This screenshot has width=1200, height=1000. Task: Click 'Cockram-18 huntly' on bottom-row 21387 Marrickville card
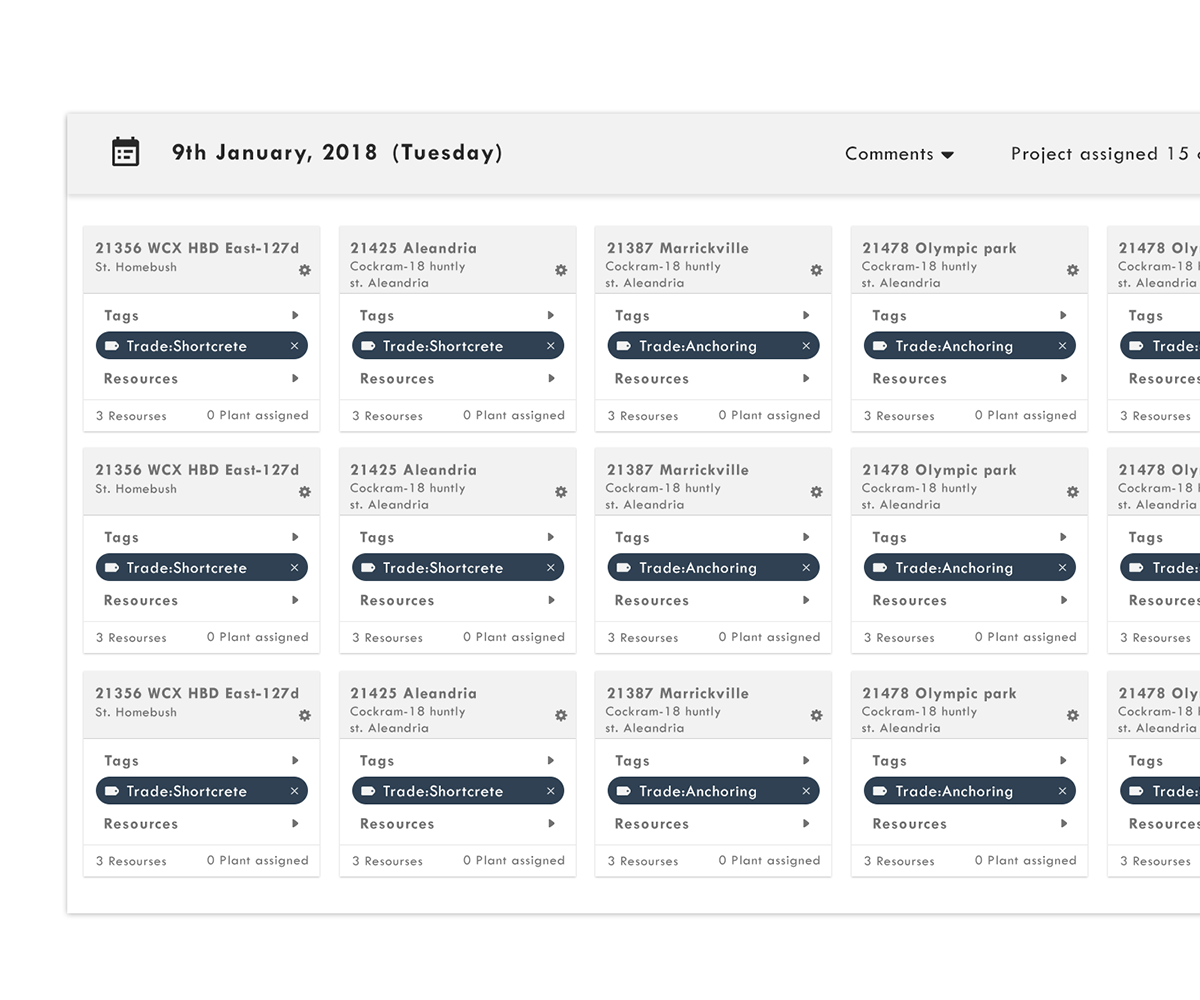tap(663, 712)
